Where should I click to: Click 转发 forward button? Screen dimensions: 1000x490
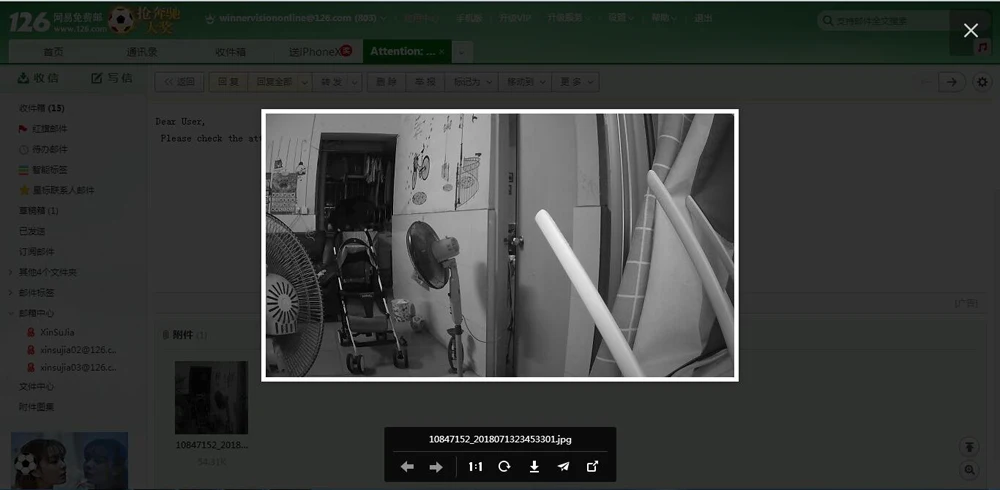332,82
